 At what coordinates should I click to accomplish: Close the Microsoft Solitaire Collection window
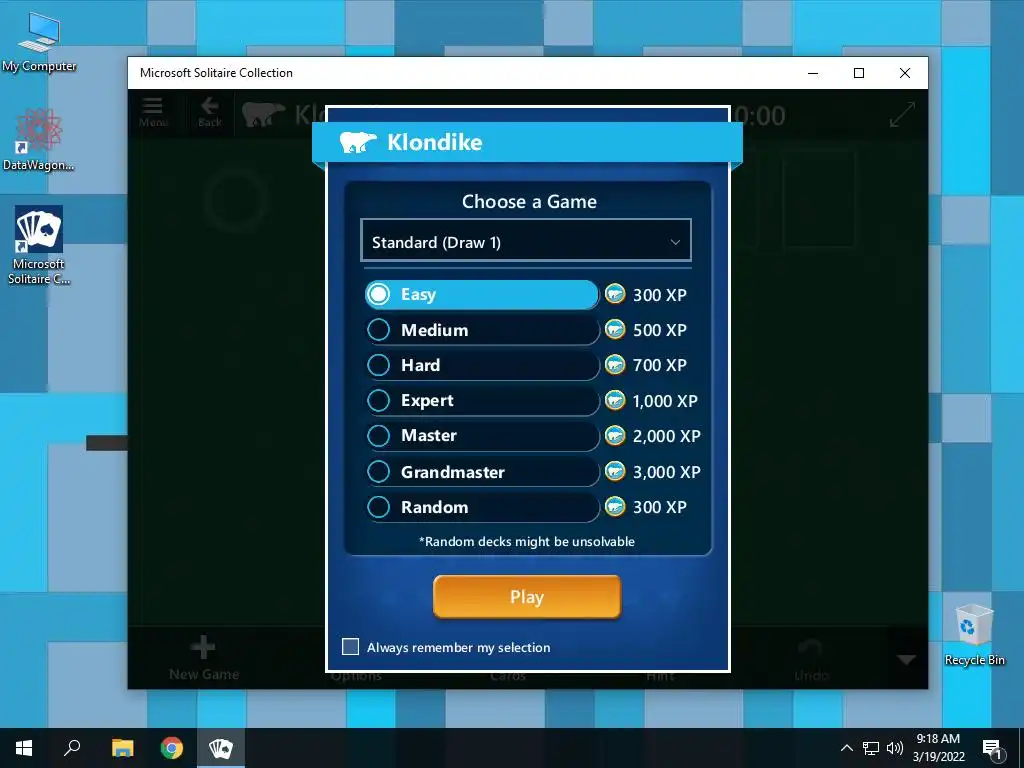[904, 73]
